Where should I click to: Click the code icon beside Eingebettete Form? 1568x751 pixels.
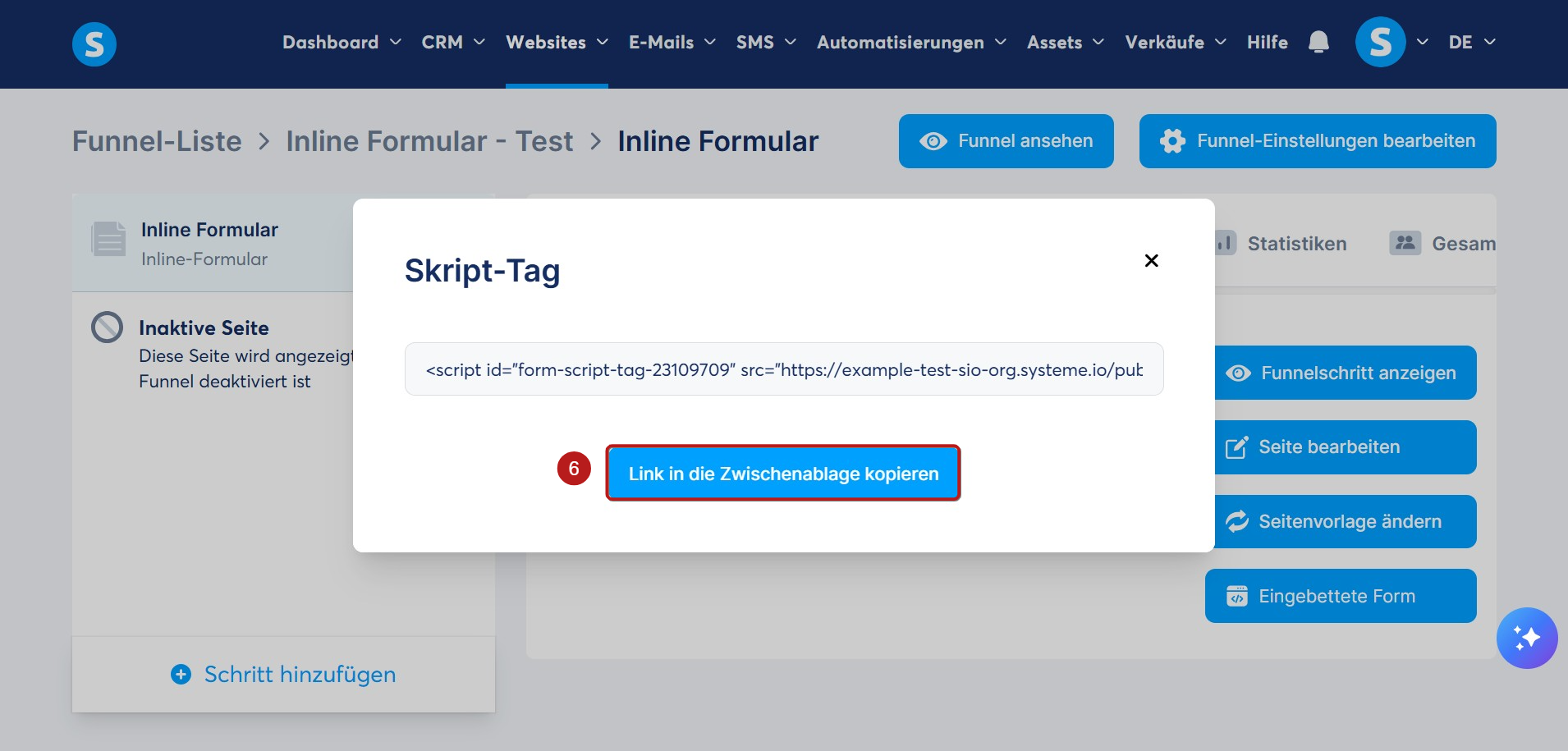tap(1237, 596)
